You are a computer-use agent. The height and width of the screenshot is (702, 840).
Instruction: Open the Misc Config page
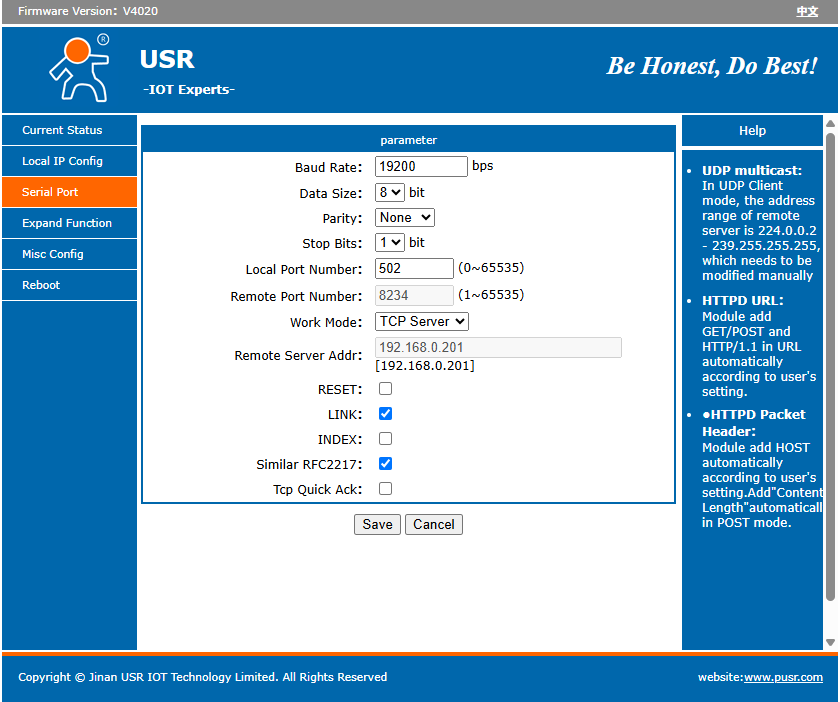[x=69, y=255]
